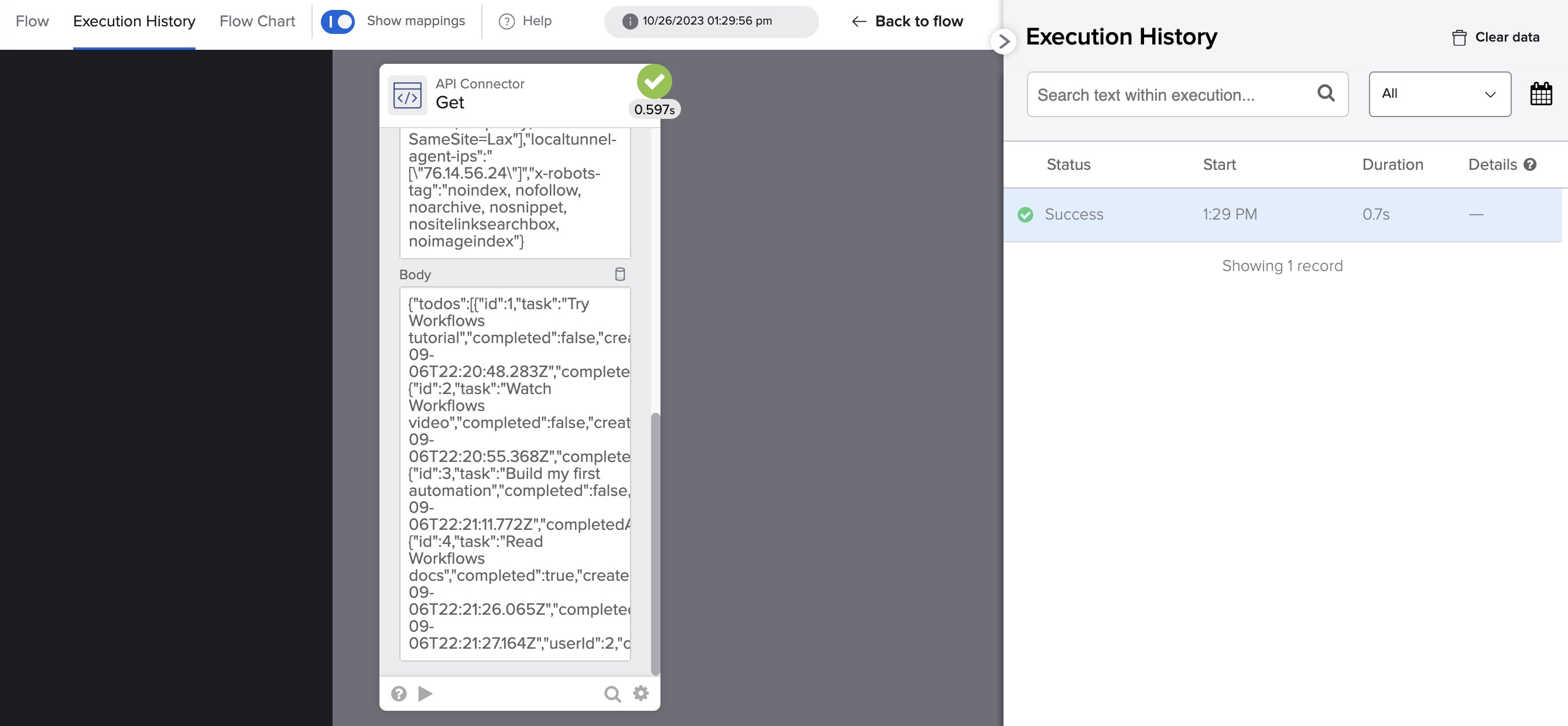This screenshot has height=726, width=1568.
Task: Click the question mark icon on card footer
Action: [399, 694]
